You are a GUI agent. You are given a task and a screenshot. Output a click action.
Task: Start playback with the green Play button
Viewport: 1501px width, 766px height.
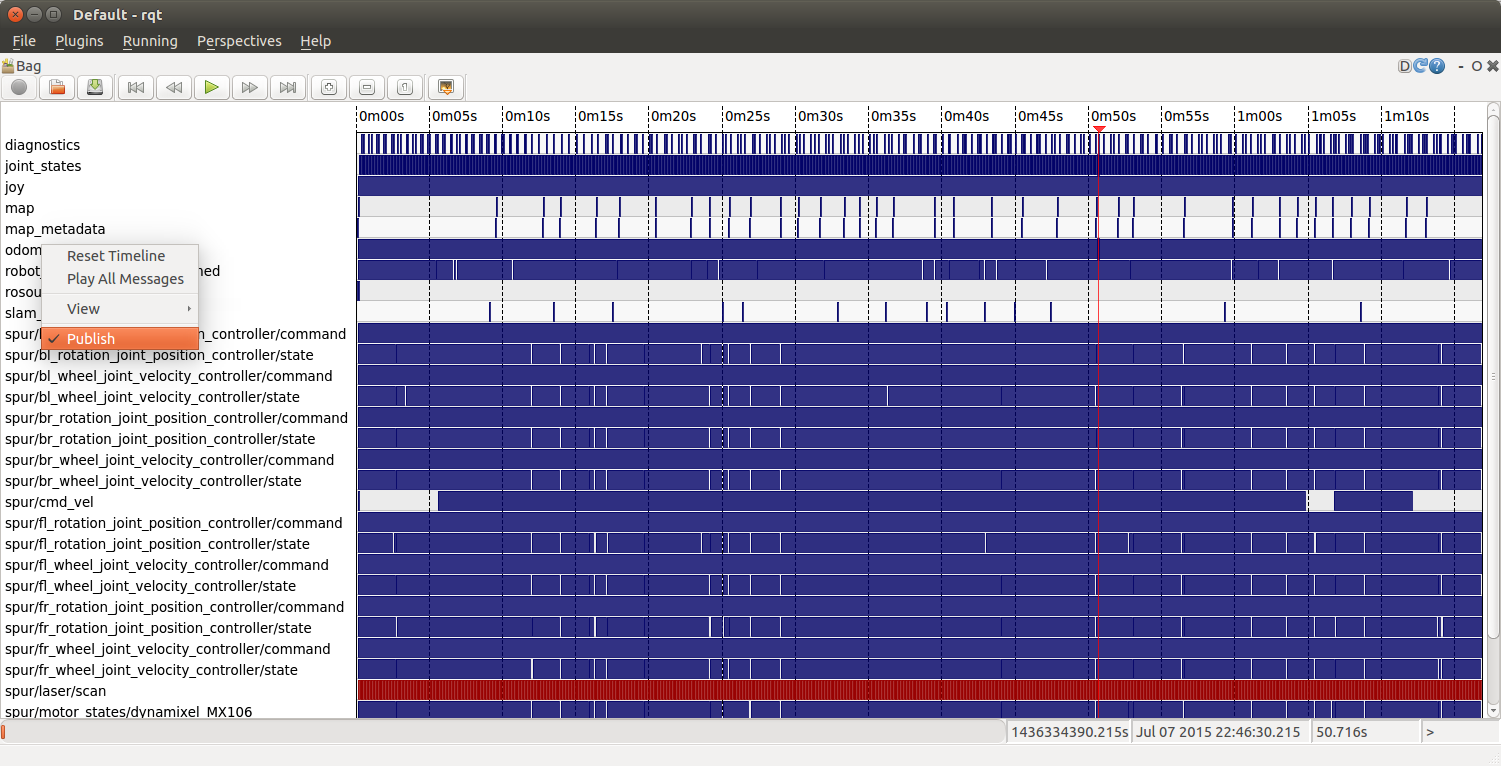(x=211, y=88)
